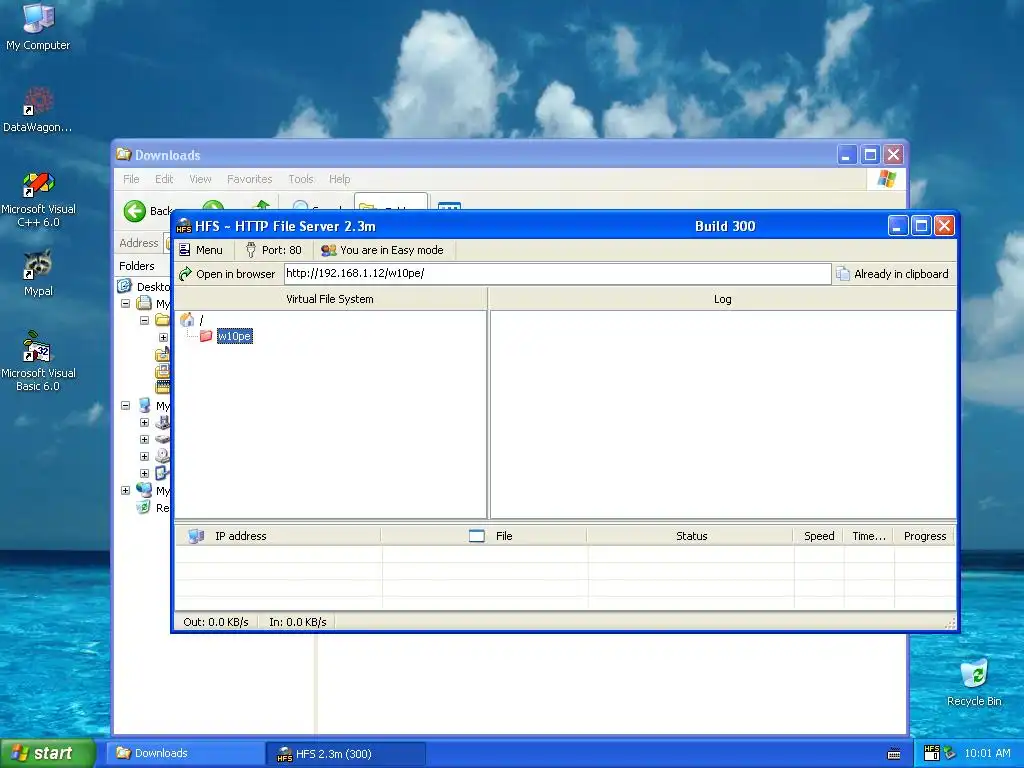Click the users icon for Easy mode
The image size is (1024, 768).
click(x=328, y=250)
